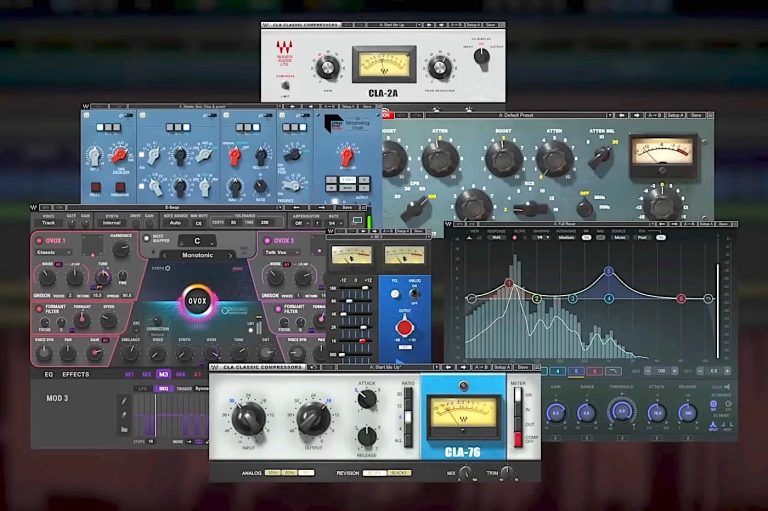
Task: Open the CLA-76 preset list
Action: click(387, 367)
